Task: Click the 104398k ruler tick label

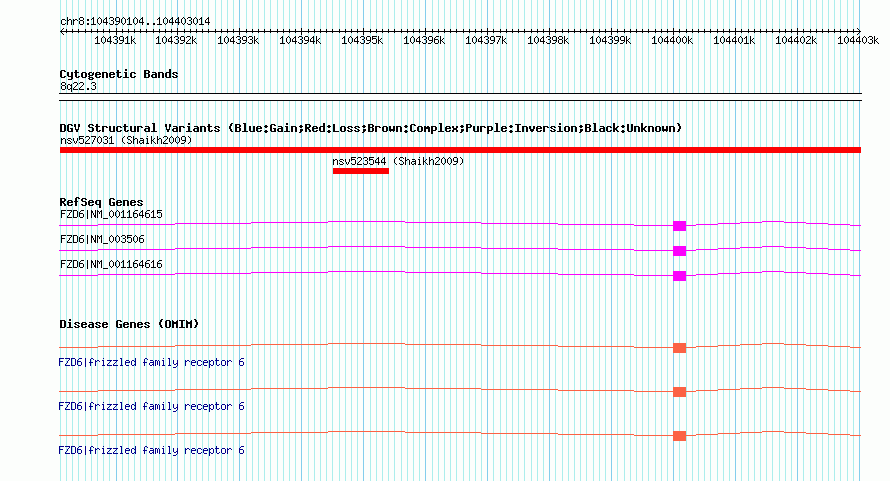Action: (548, 40)
